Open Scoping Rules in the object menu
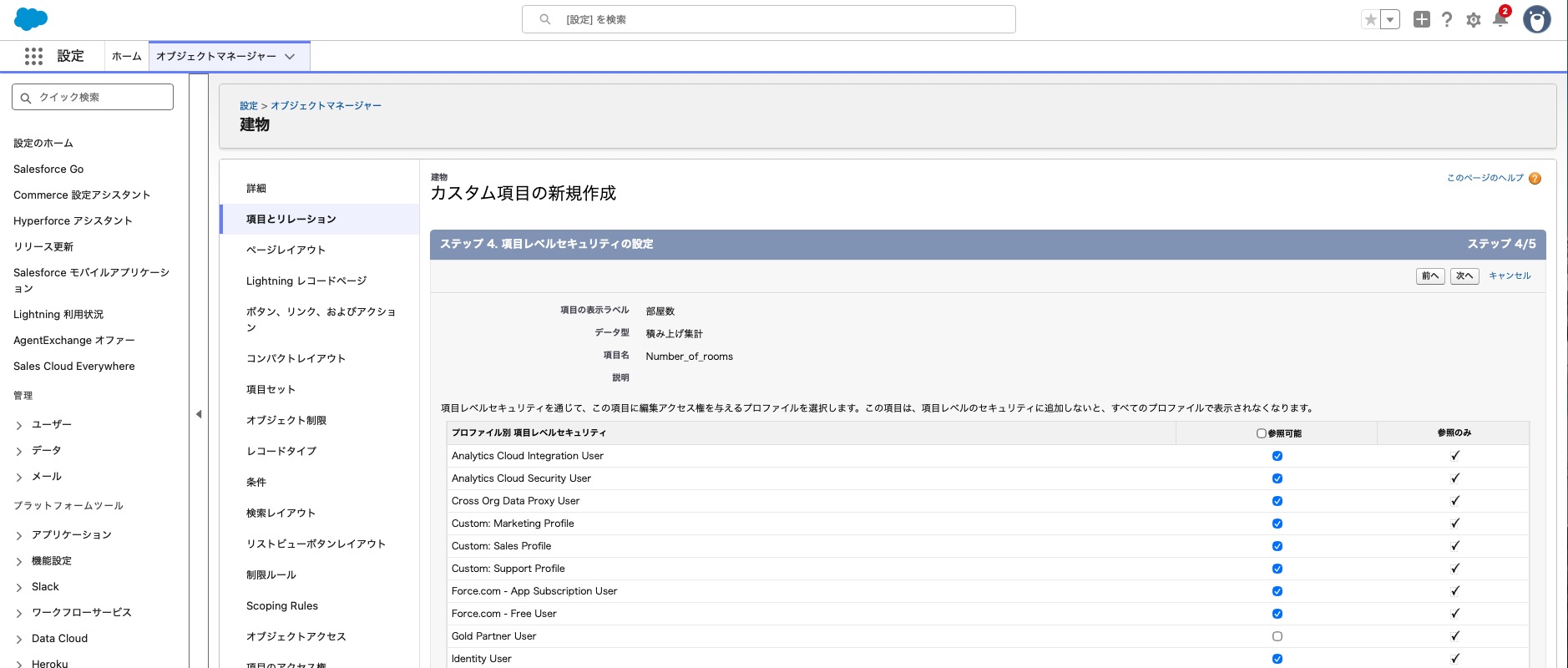 (x=282, y=605)
